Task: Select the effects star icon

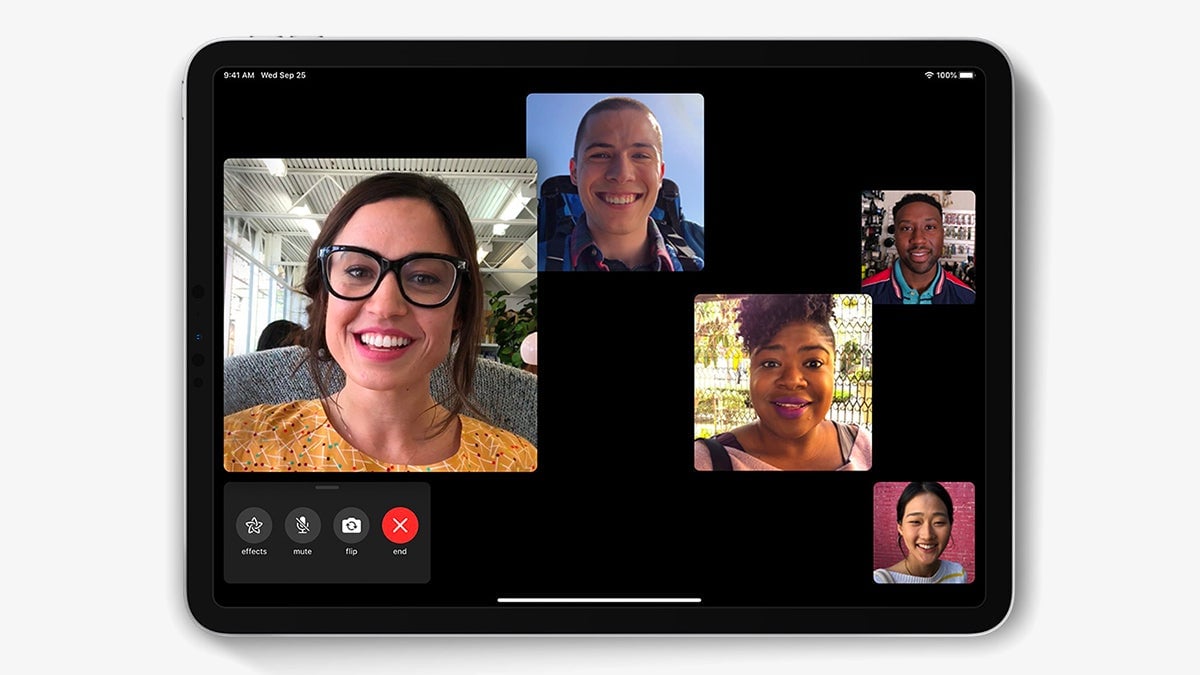Action: tap(255, 524)
